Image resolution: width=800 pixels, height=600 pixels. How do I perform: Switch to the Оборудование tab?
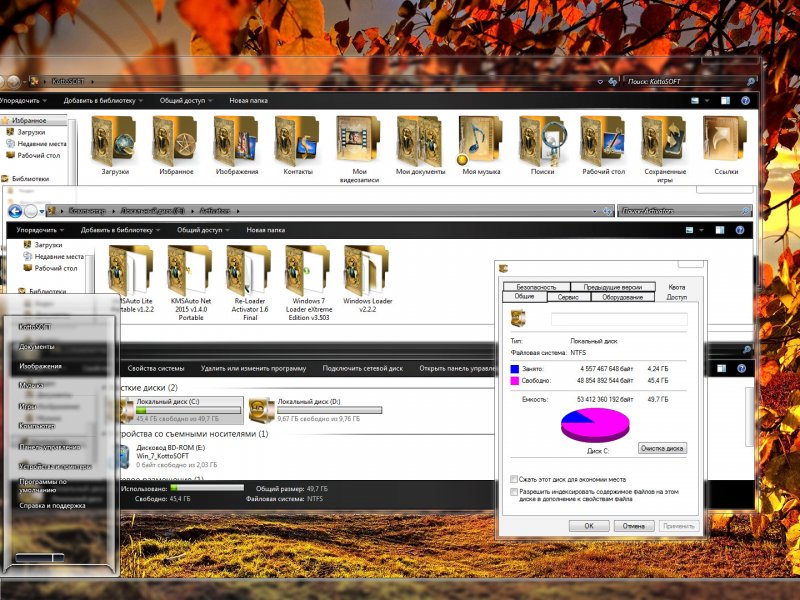622,297
